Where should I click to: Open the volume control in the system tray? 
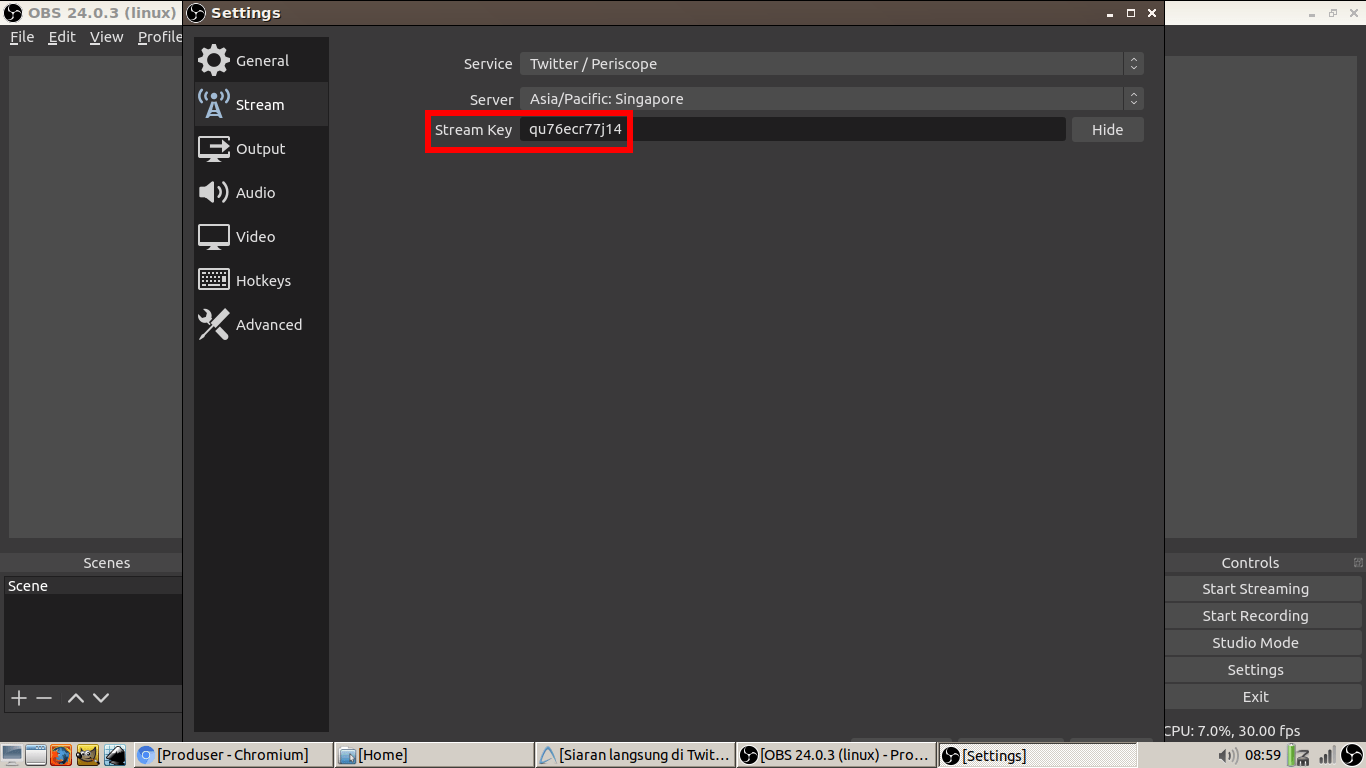(x=1228, y=755)
